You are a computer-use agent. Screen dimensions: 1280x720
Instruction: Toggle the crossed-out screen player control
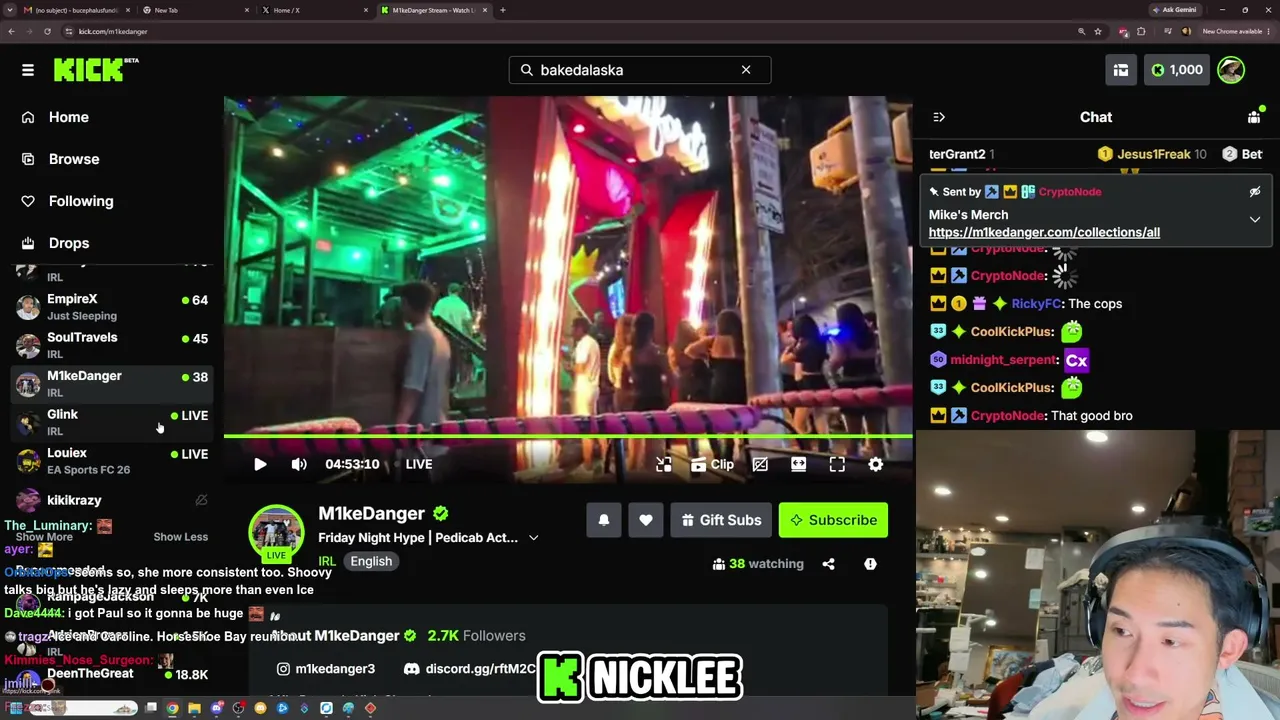tap(760, 464)
